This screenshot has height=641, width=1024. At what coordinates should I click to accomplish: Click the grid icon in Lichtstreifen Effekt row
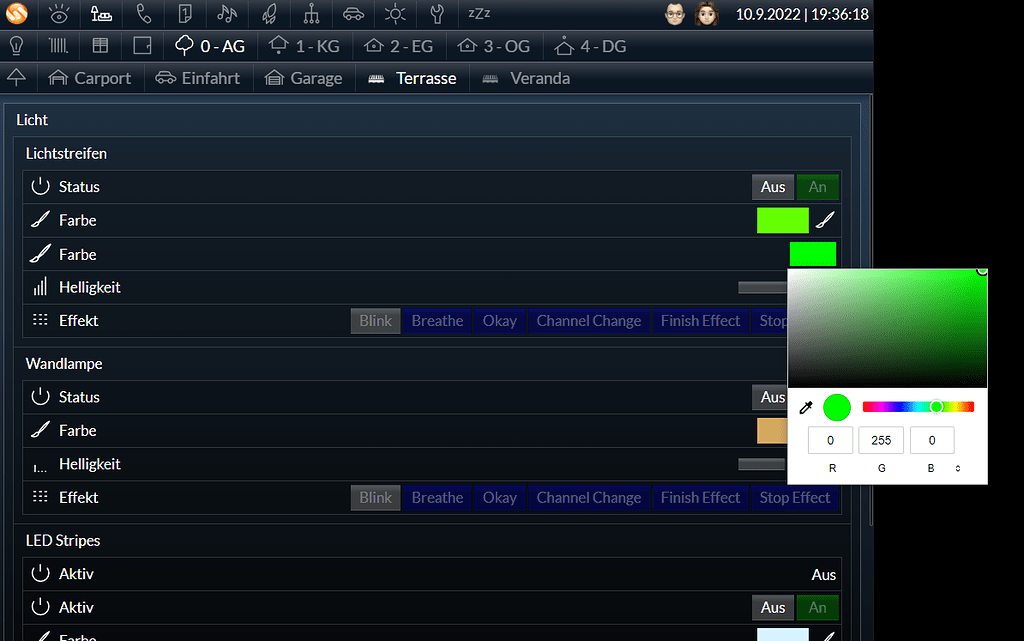pyautogui.click(x=40, y=320)
